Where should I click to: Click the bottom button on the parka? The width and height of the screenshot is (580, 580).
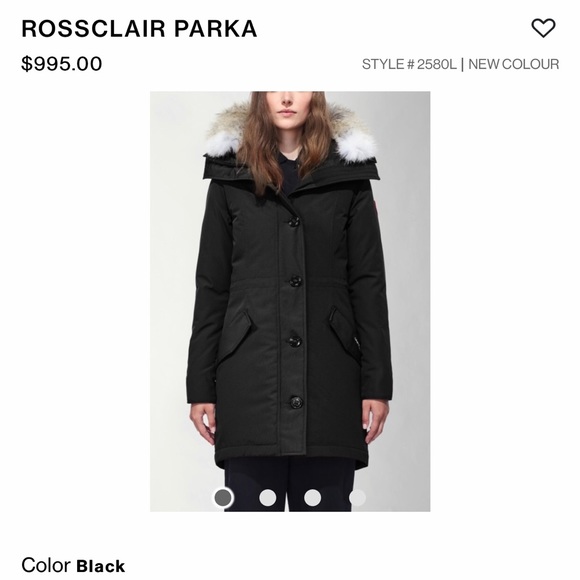coord(296,402)
